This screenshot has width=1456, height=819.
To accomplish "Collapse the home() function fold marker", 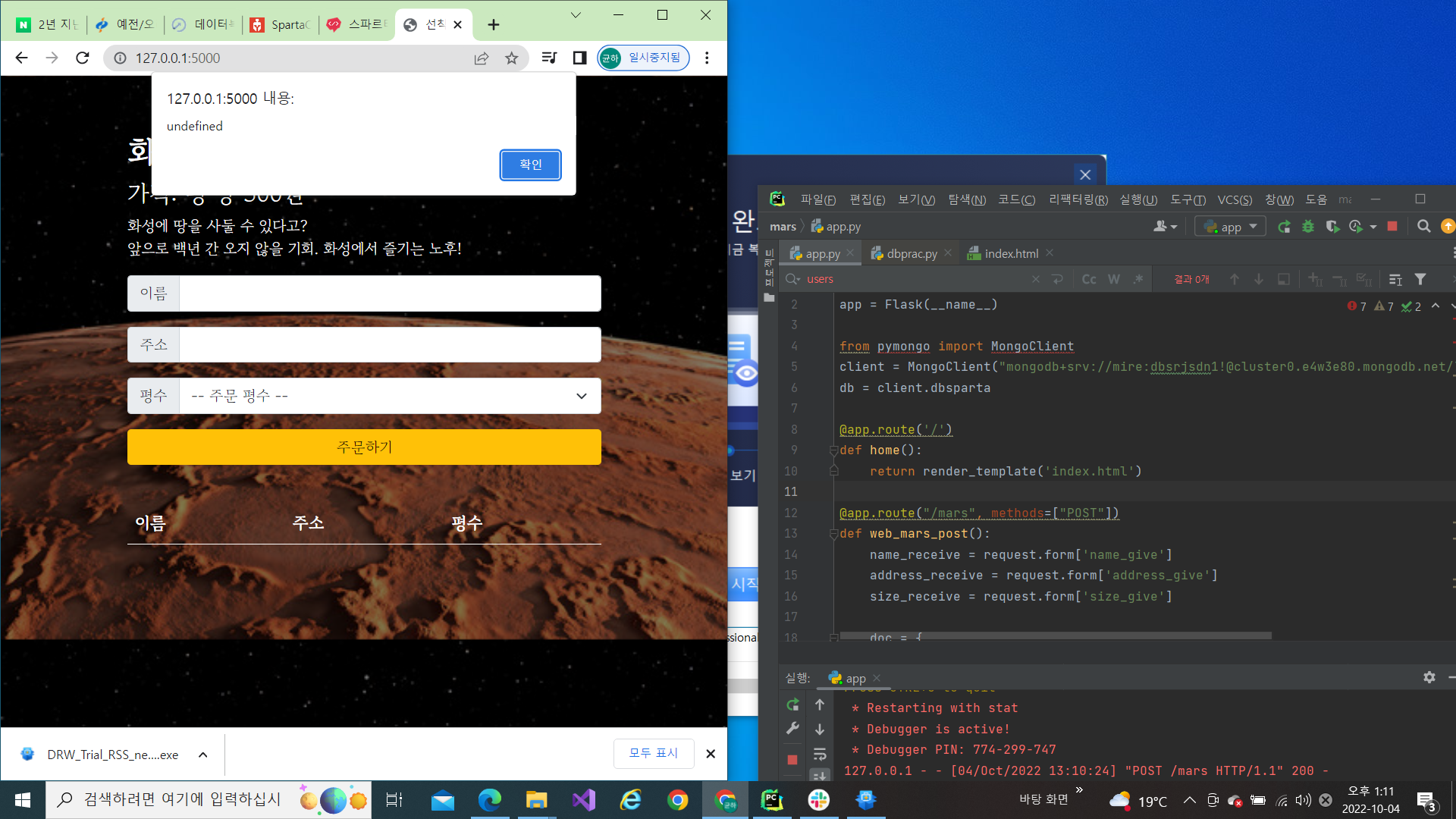I will coord(833,450).
